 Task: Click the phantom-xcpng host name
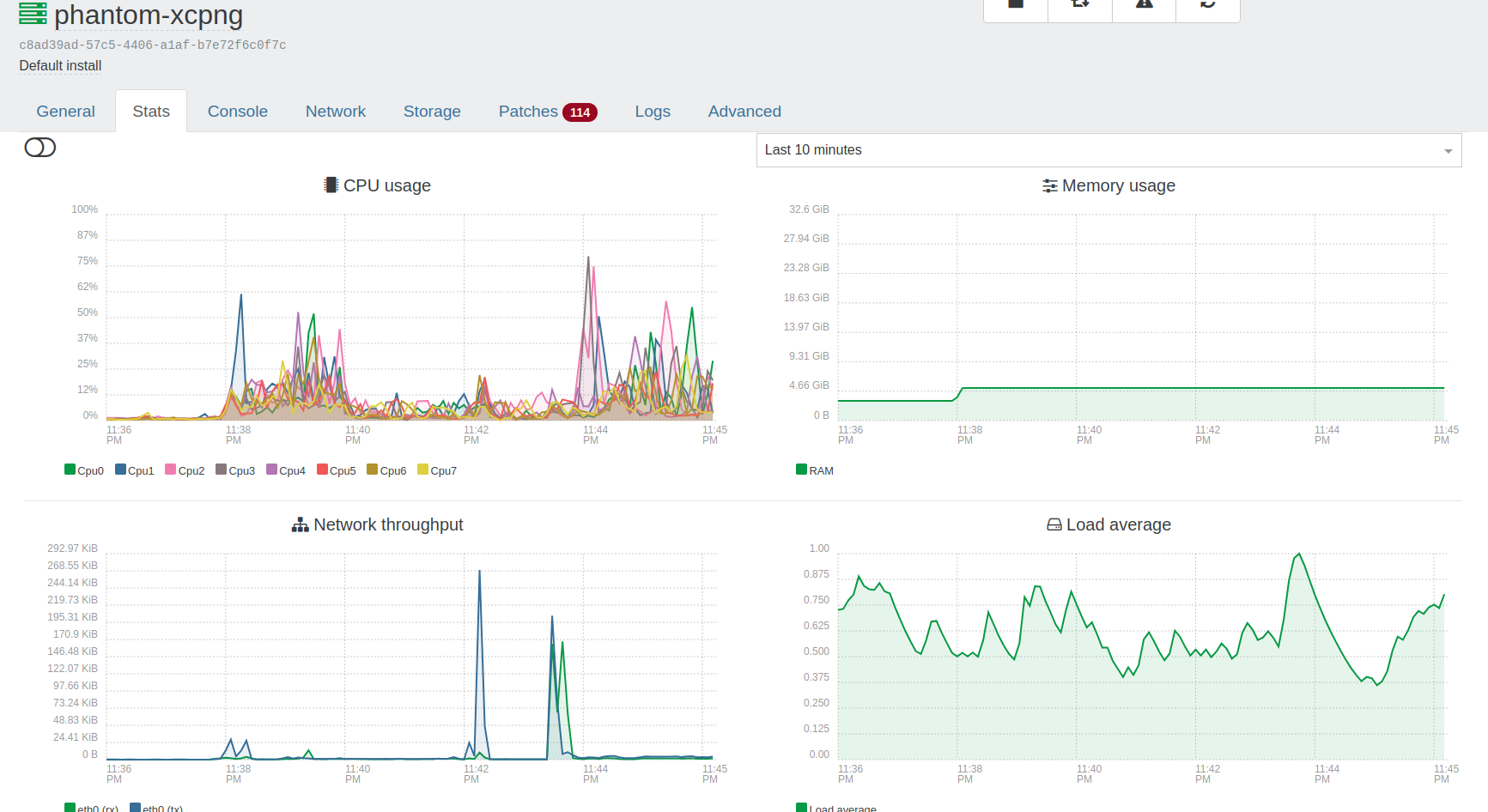tap(149, 15)
